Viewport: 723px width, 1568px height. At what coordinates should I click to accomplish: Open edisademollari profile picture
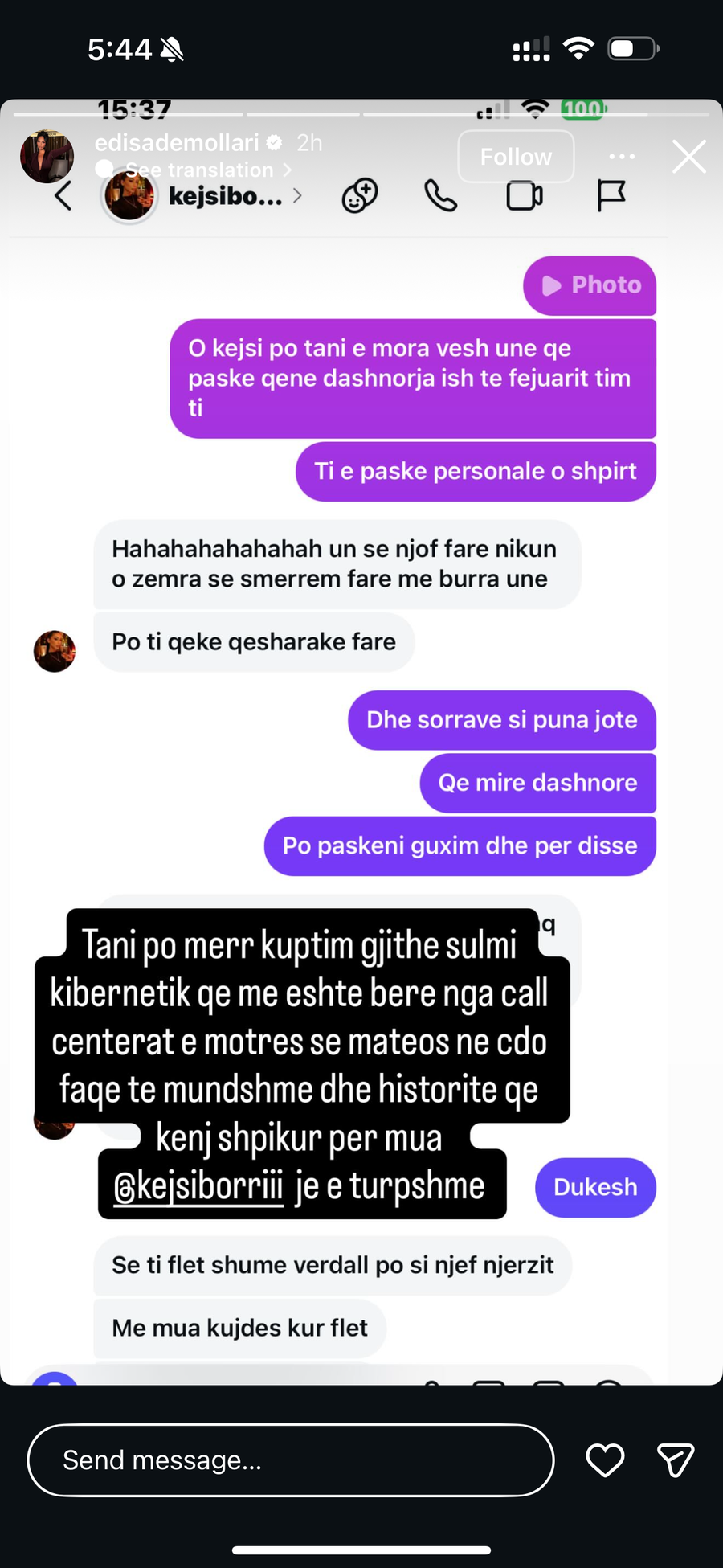click(47, 156)
